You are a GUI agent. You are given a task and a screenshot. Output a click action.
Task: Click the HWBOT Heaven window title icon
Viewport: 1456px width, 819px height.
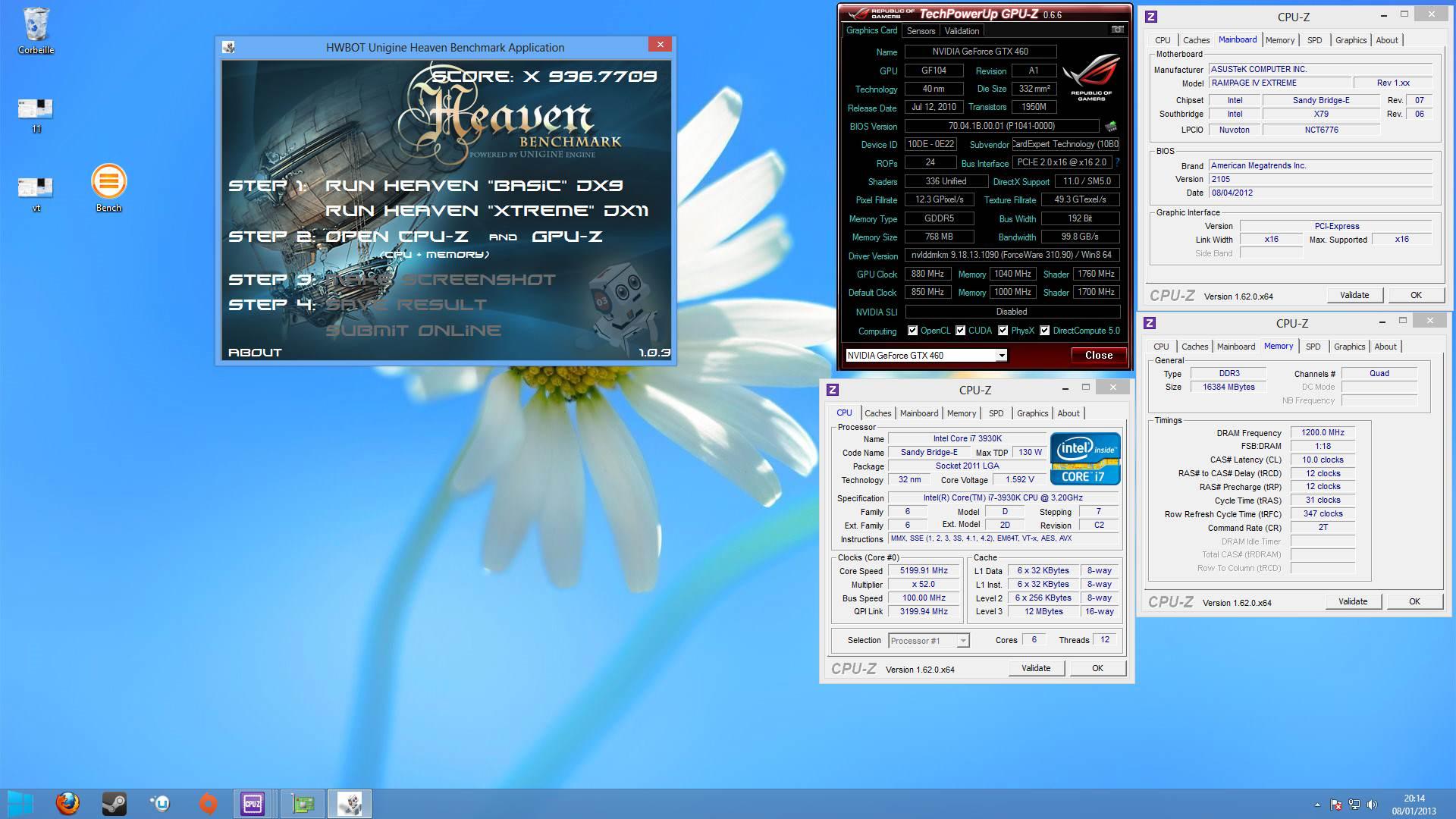pos(228,47)
